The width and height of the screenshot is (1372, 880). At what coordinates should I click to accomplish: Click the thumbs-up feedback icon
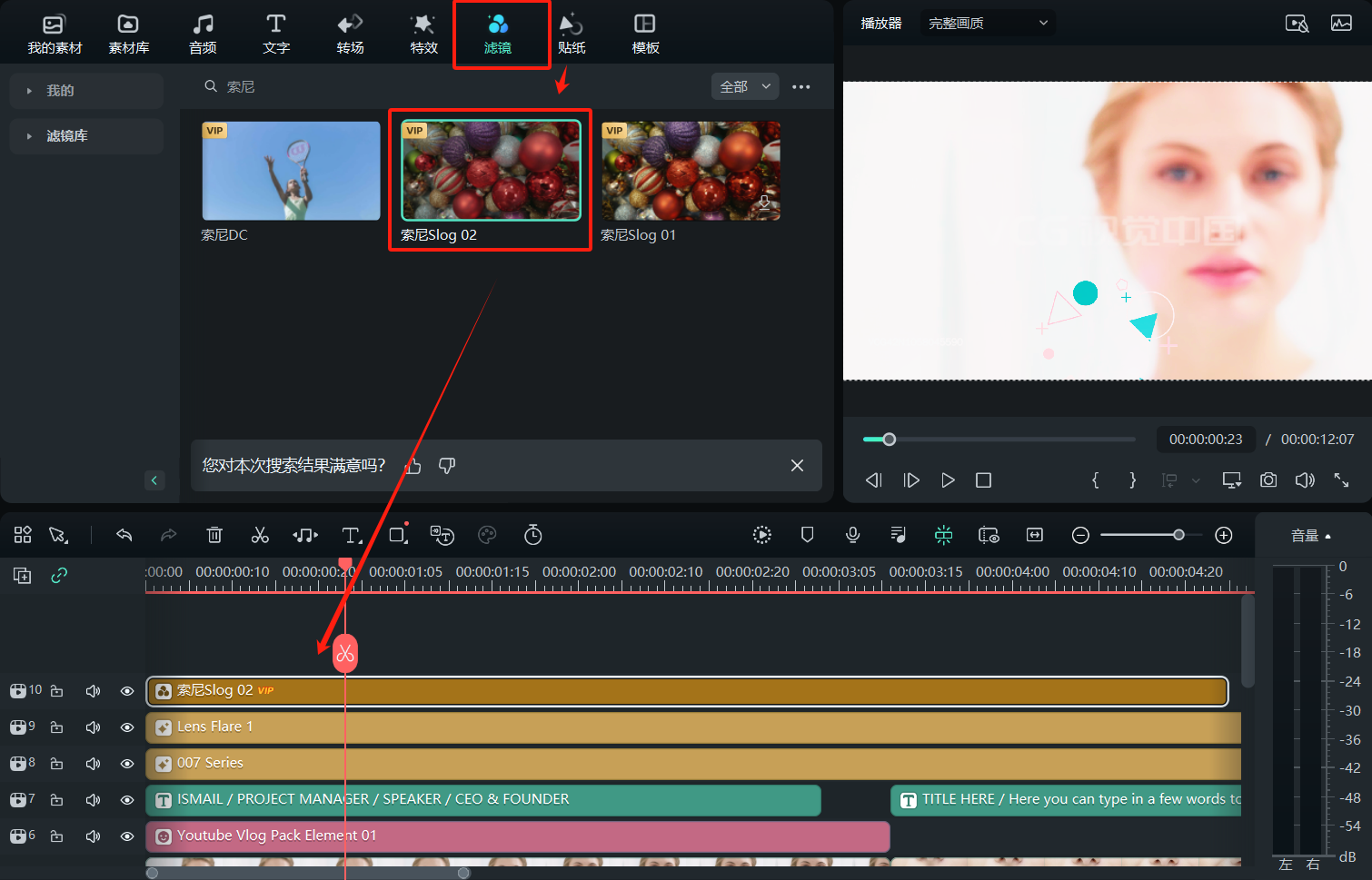[413, 466]
